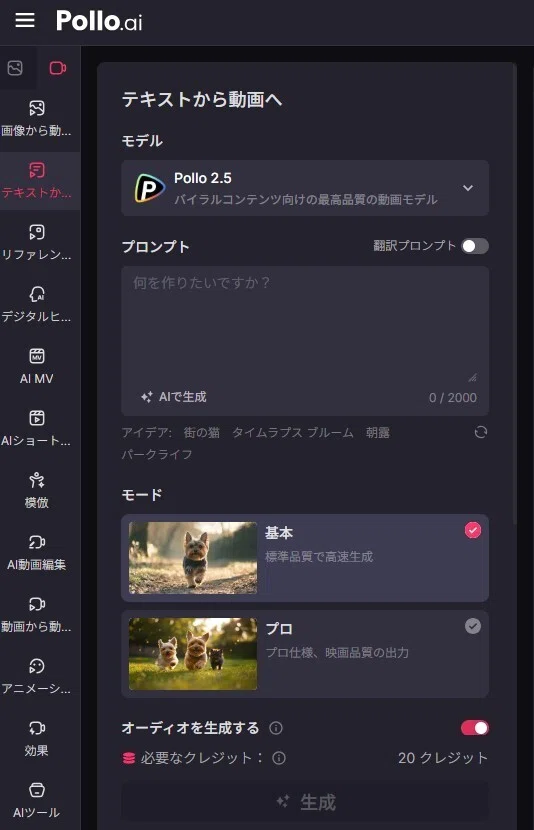Click the 生成 generate button
534x830 pixels.
pyautogui.click(x=305, y=802)
